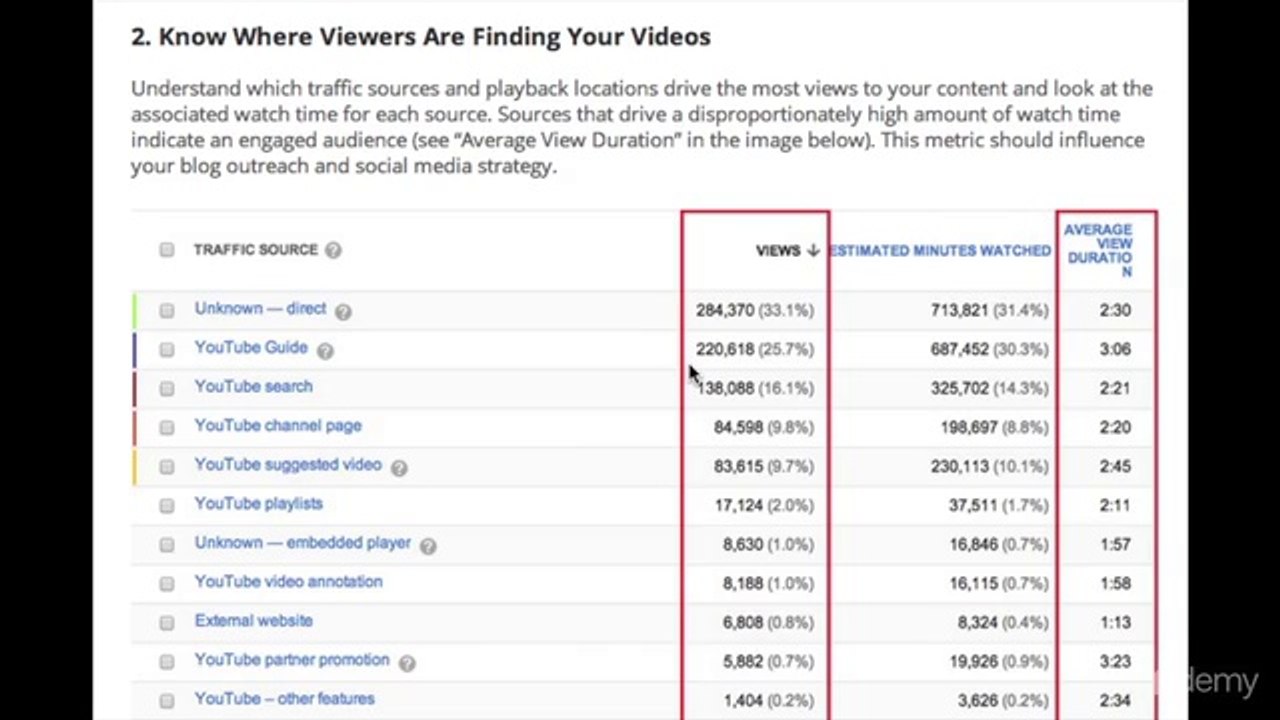Click the 1:13 average duration value
This screenshot has width=1280, height=720.
click(x=1115, y=622)
